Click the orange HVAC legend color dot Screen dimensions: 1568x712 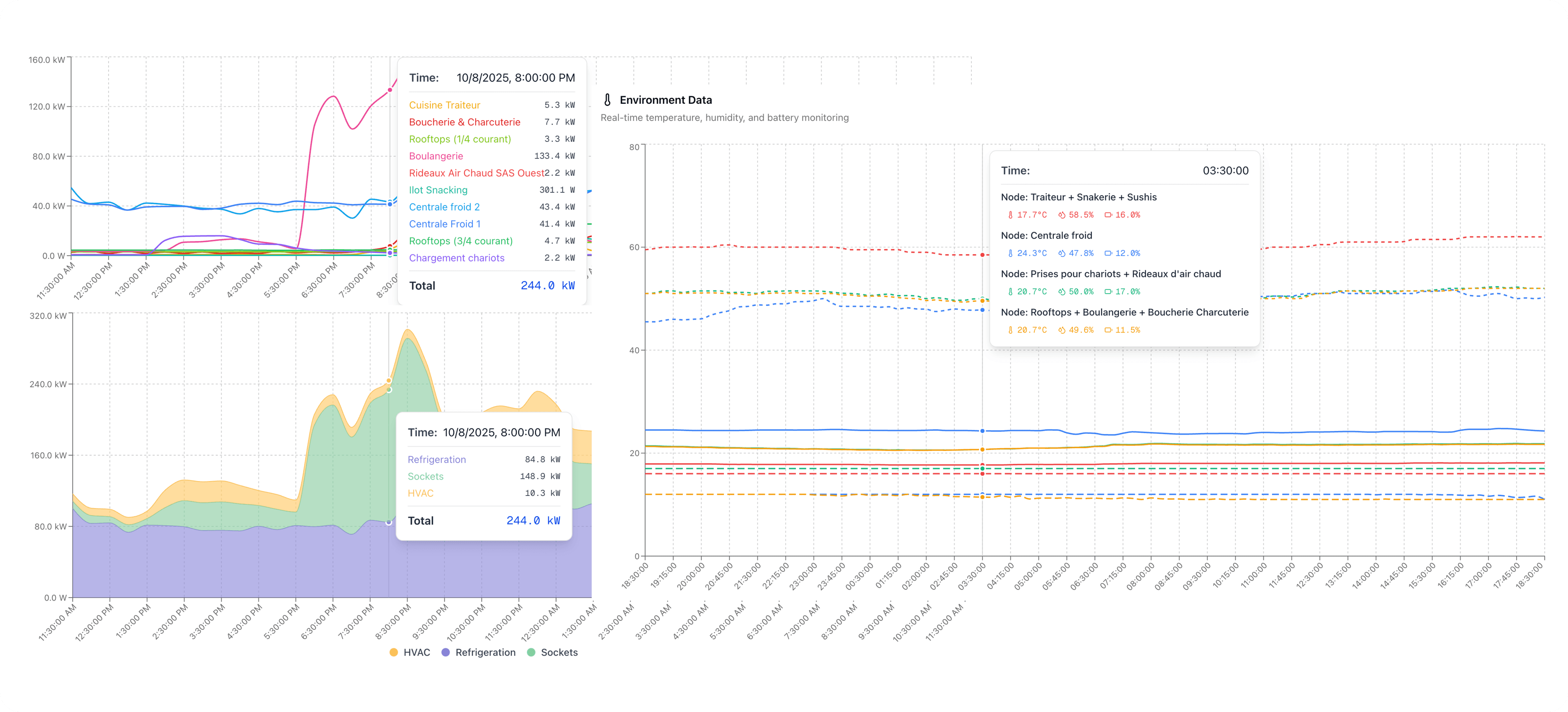coord(394,652)
